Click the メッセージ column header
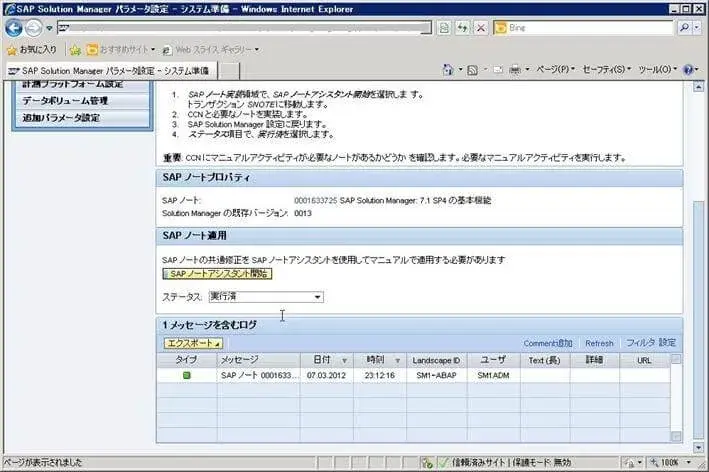The image size is (709, 472). [259, 360]
